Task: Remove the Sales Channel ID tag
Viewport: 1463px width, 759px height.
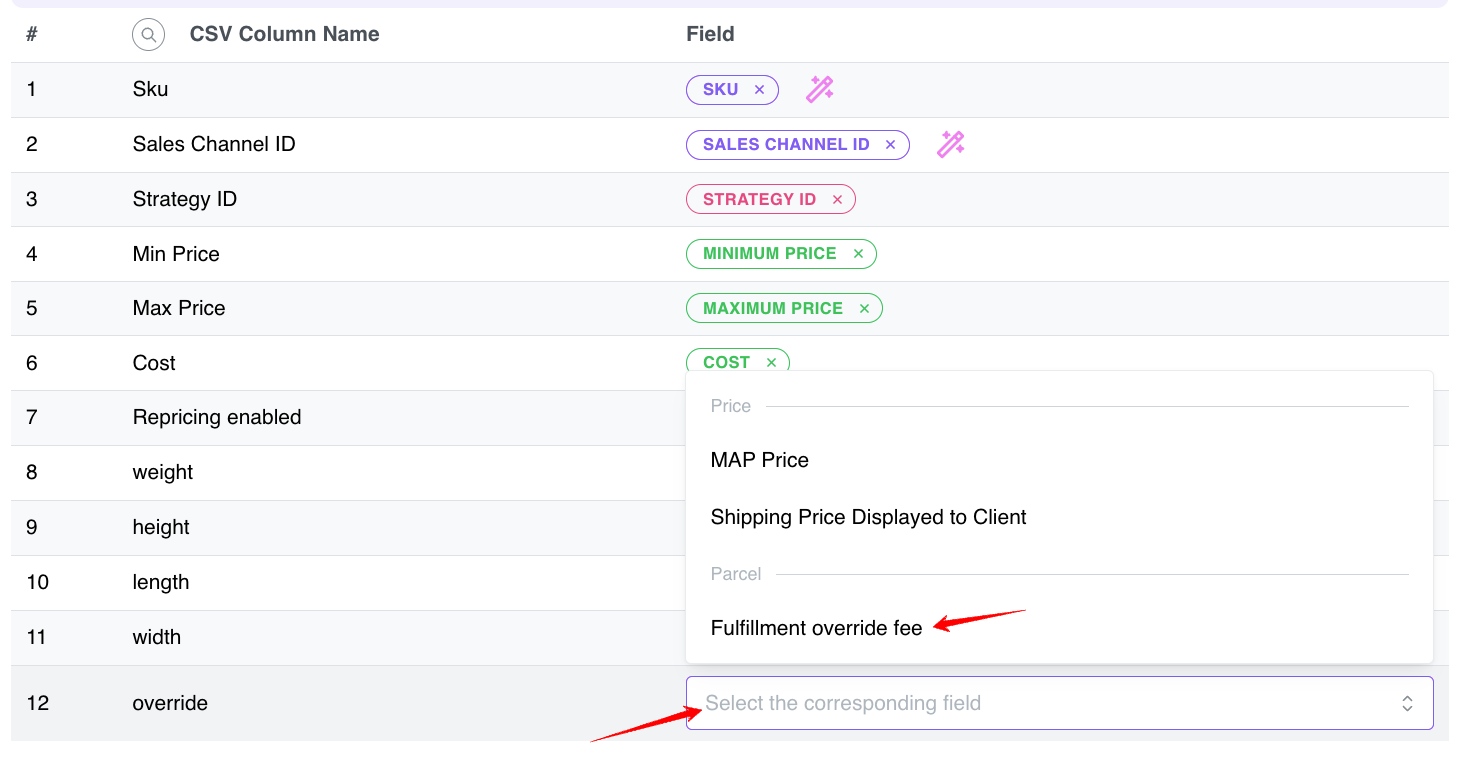Action: pos(890,145)
